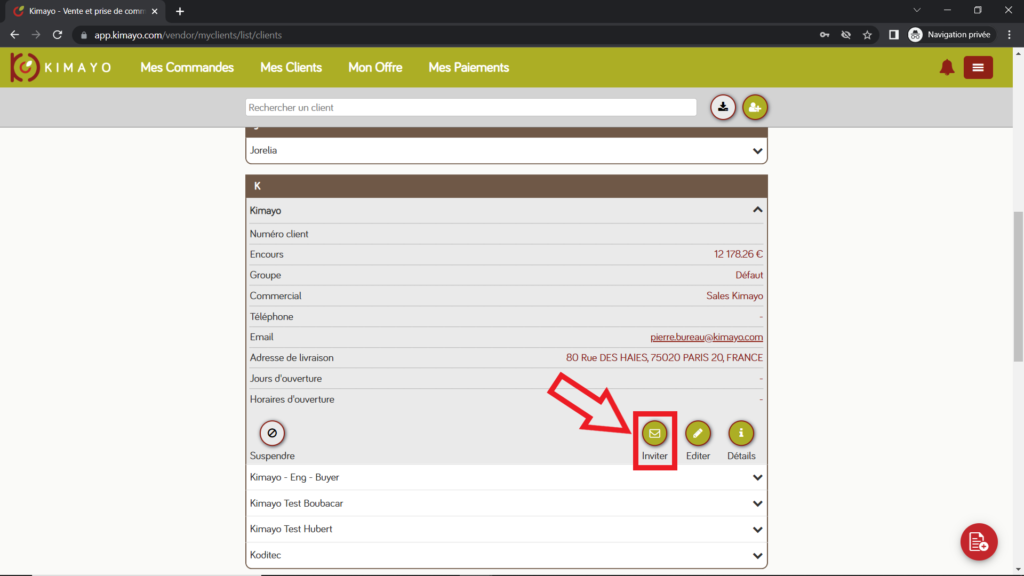Open the saved passwords key icon

pyautogui.click(x=824, y=35)
